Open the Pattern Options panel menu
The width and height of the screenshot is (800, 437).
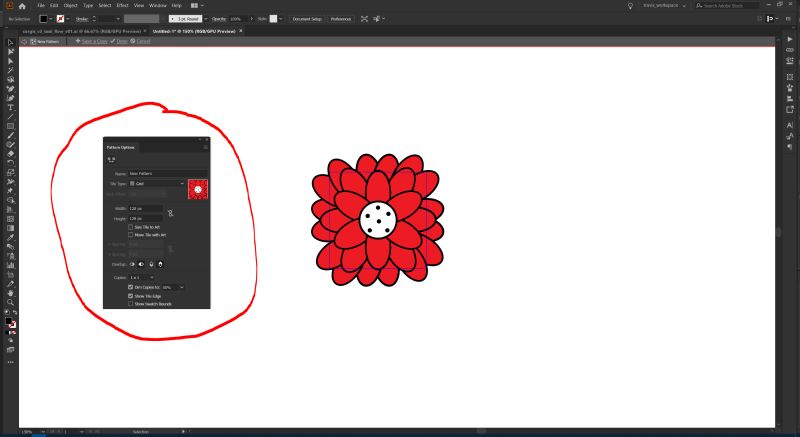tap(206, 147)
